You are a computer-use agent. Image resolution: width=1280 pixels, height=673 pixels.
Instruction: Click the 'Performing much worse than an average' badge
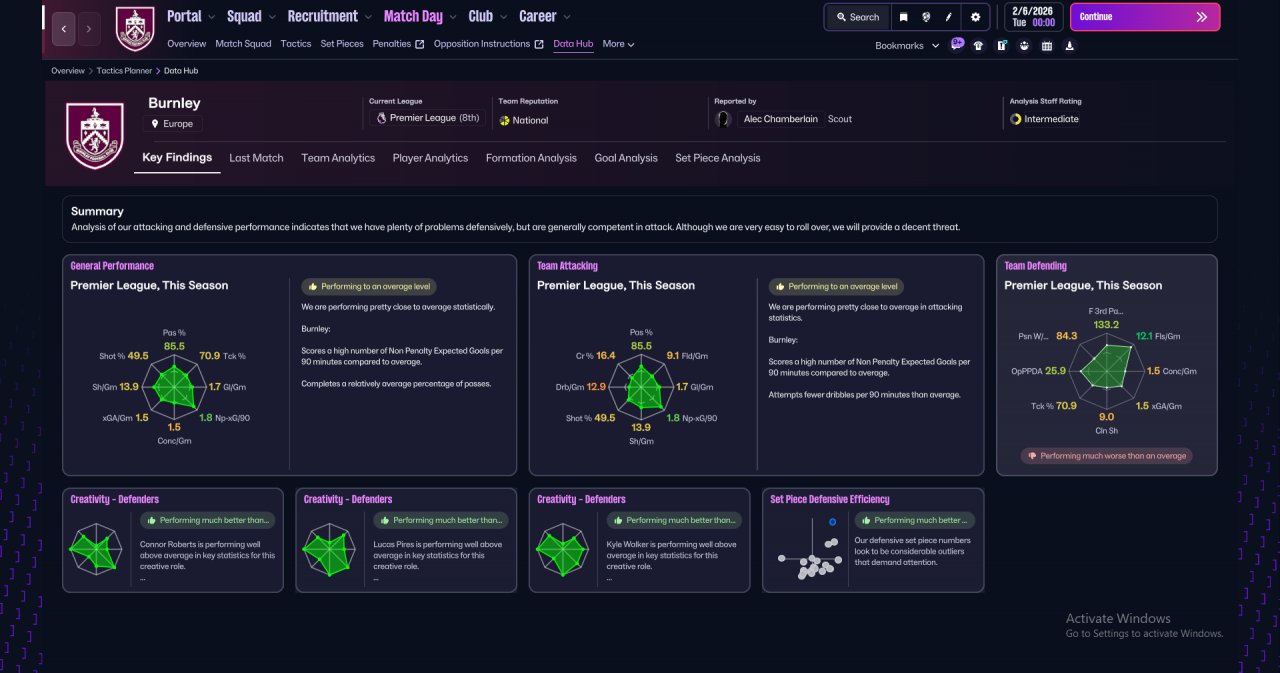(x=1107, y=456)
